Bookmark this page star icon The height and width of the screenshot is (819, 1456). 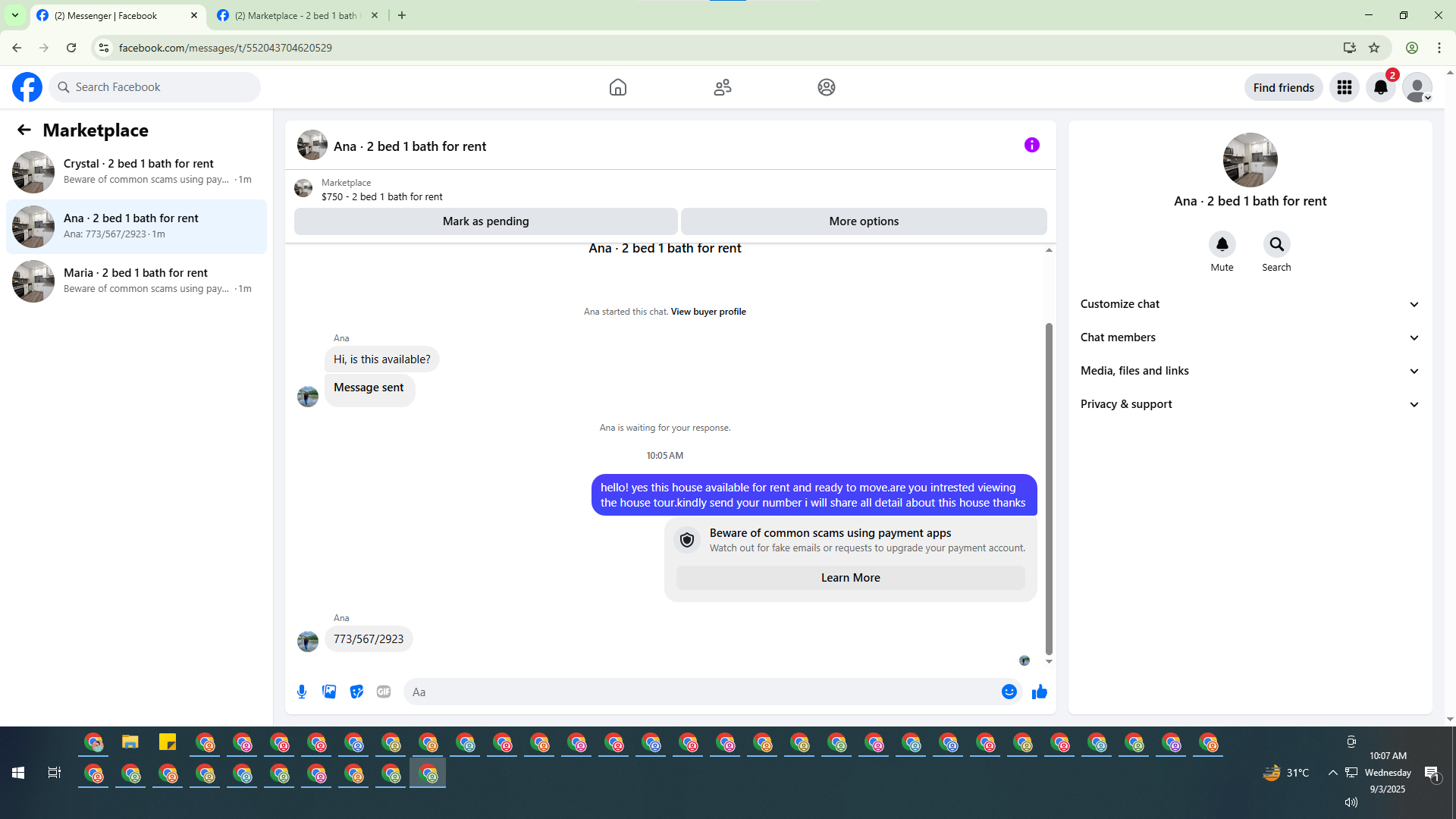click(x=1374, y=48)
